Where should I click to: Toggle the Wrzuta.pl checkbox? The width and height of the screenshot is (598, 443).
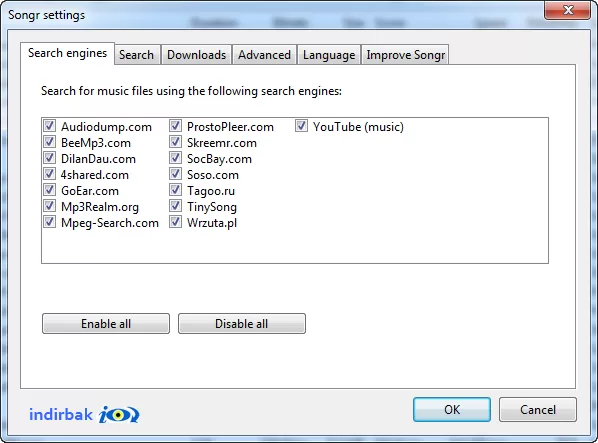(x=175, y=222)
